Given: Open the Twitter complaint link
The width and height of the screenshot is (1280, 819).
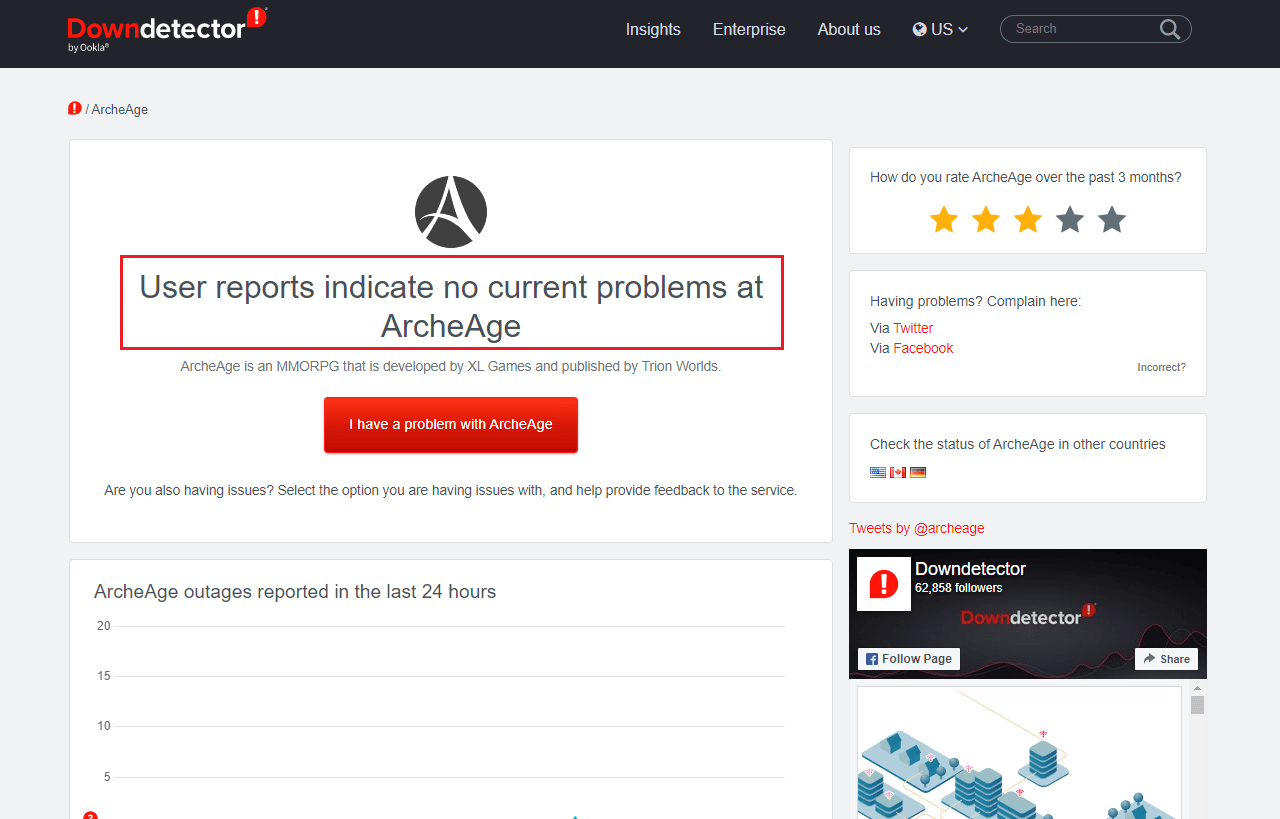Looking at the screenshot, I should [913, 328].
